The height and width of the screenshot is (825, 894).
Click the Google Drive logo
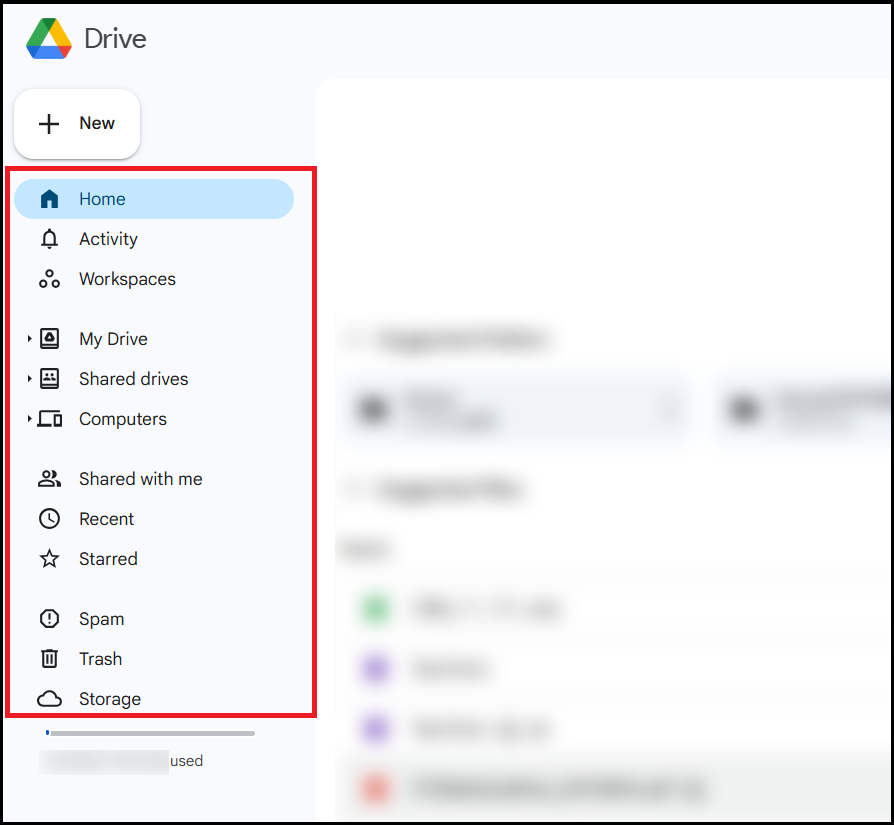(x=48, y=39)
